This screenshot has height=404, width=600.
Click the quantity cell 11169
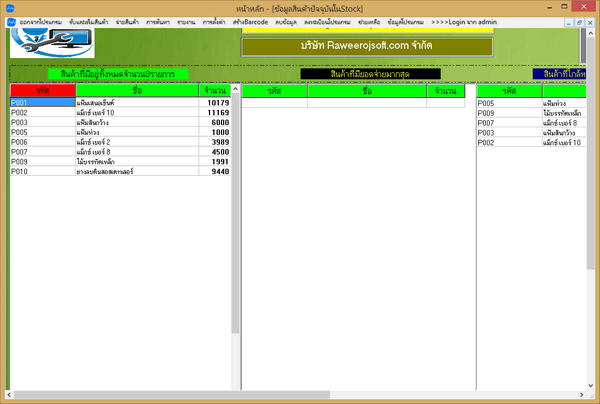(x=214, y=112)
